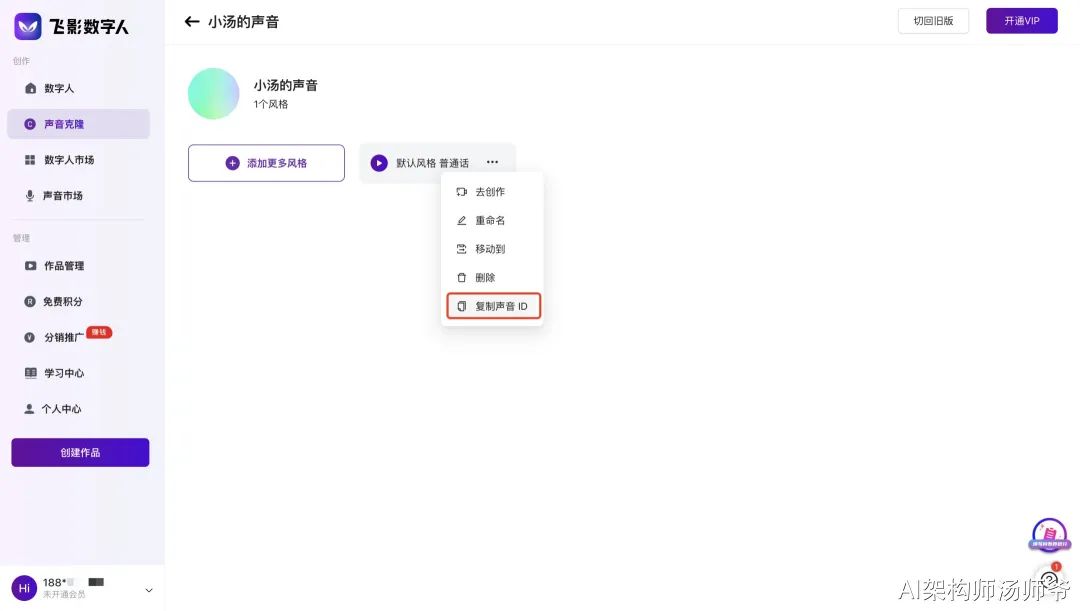Open 分销推广 in the sidebar

tap(63, 337)
